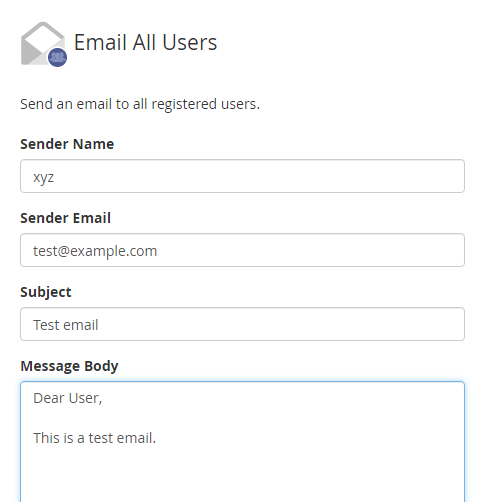Place cursor on the xyz text
Image resolution: width=491 pixels, height=502 pixels.
(43, 177)
